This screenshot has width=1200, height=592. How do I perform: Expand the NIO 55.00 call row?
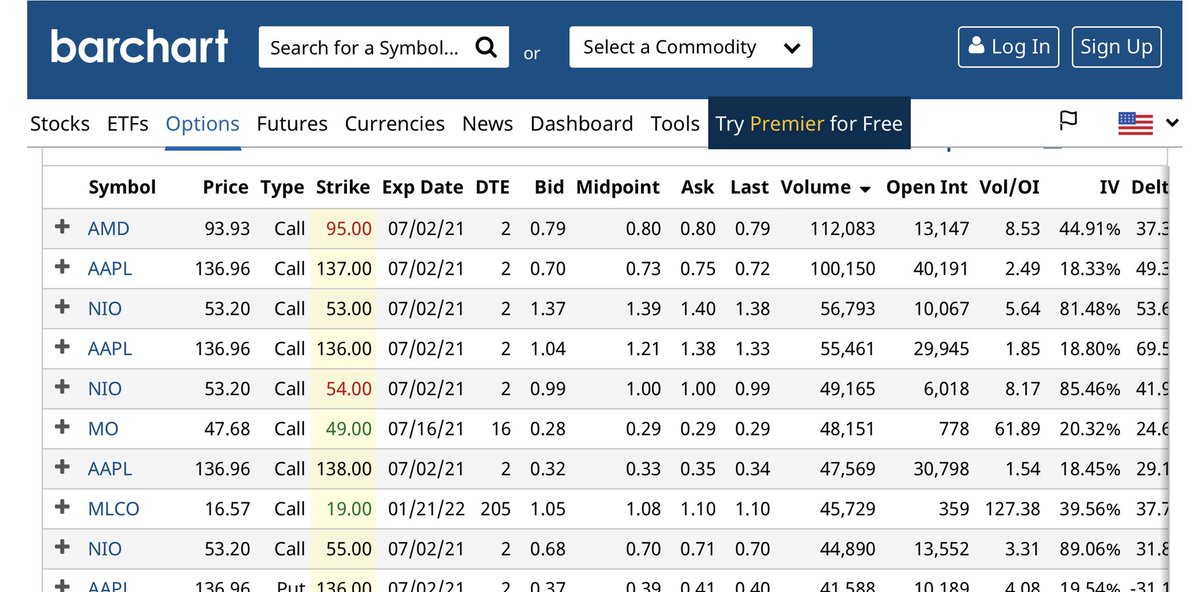click(62, 547)
